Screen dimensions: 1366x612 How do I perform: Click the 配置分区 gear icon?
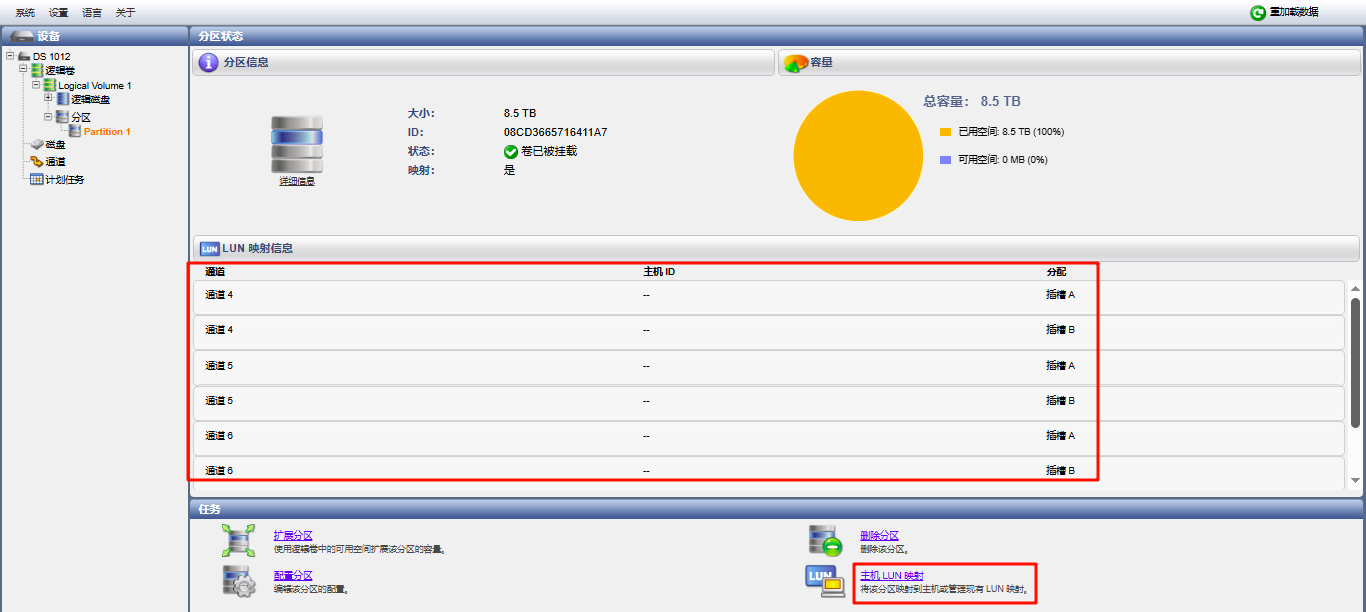click(237, 580)
